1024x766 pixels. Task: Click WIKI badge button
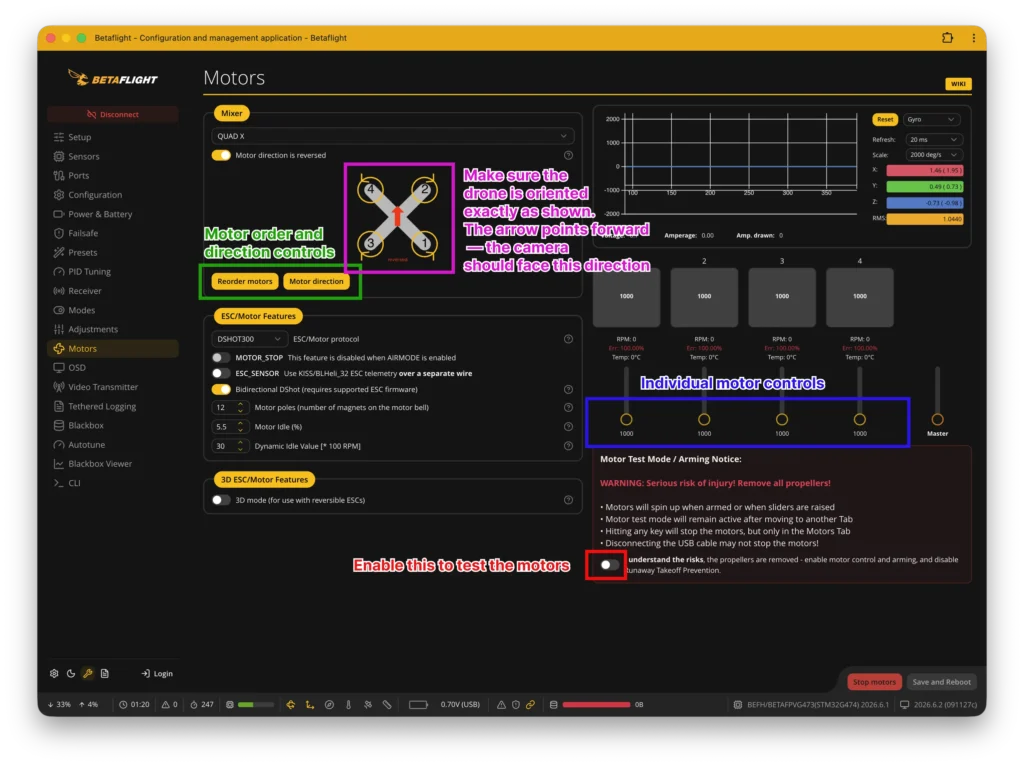(958, 84)
